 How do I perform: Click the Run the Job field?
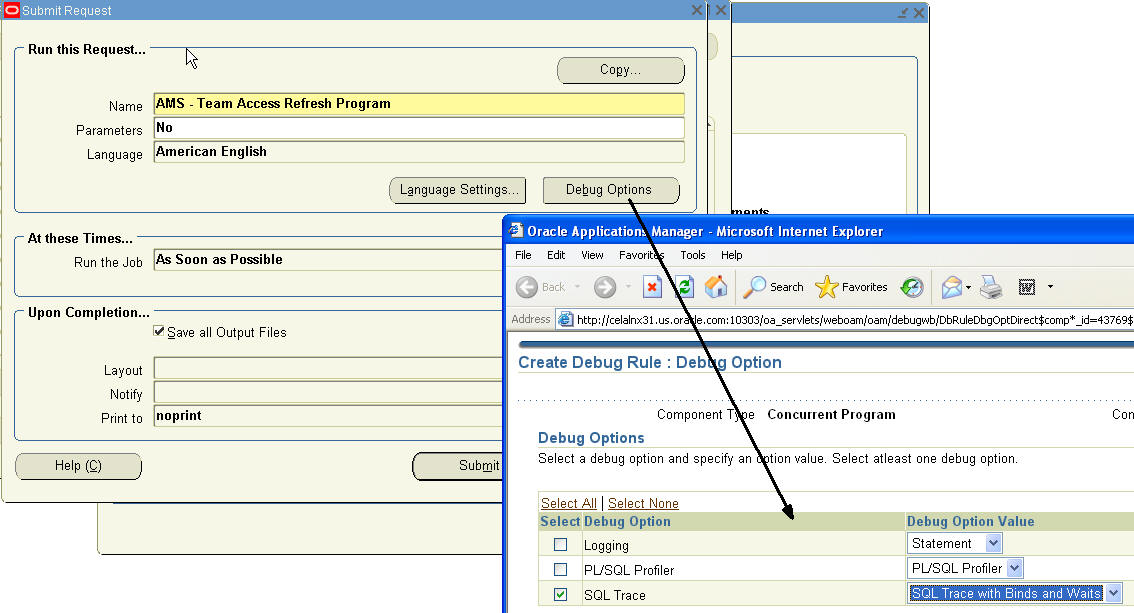tap(328, 260)
